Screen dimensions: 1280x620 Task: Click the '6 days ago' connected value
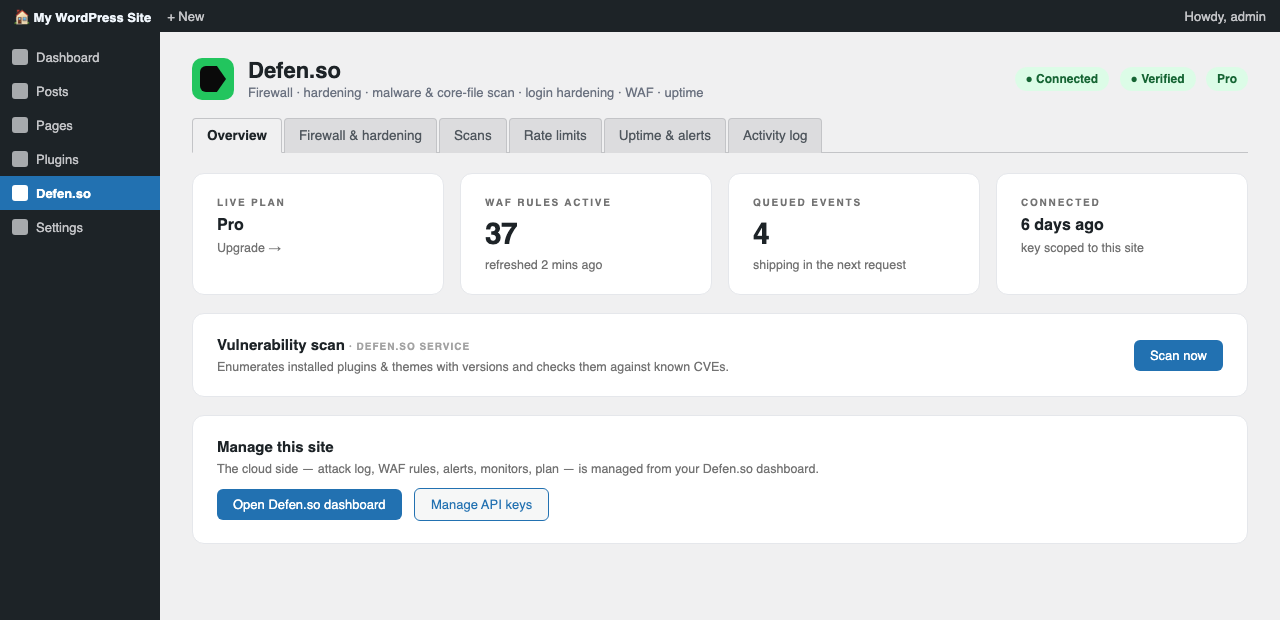click(x=1062, y=225)
